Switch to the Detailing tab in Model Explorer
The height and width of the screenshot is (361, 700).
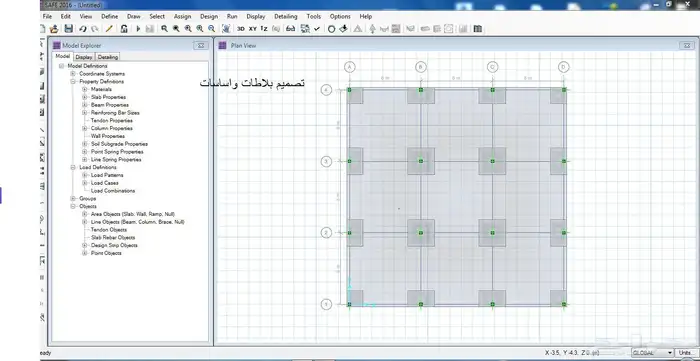tap(108, 57)
